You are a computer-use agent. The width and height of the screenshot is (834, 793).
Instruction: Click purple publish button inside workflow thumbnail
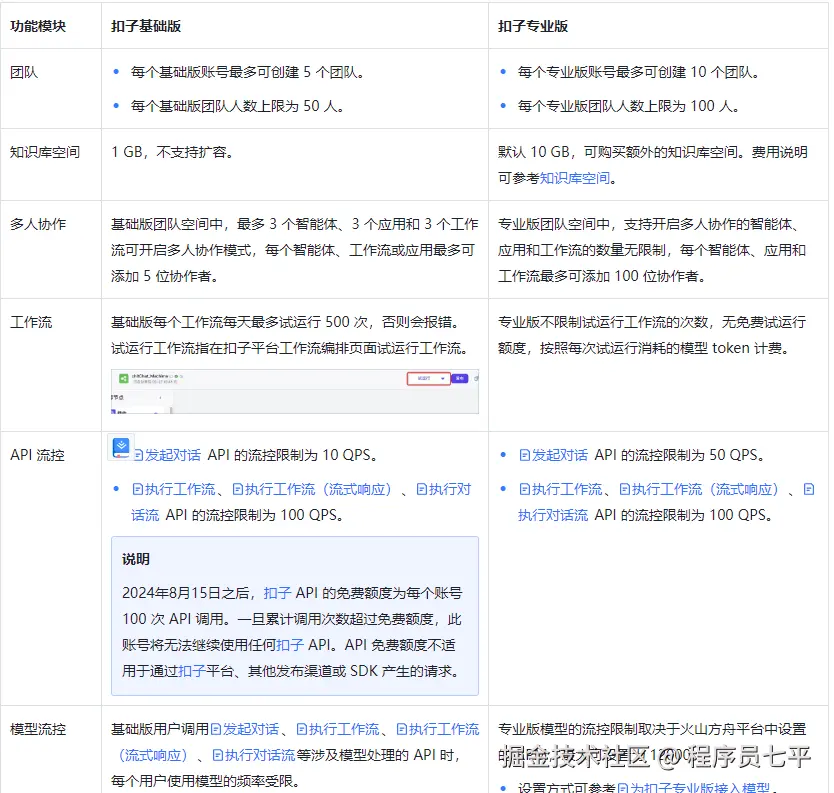[x=460, y=378]
